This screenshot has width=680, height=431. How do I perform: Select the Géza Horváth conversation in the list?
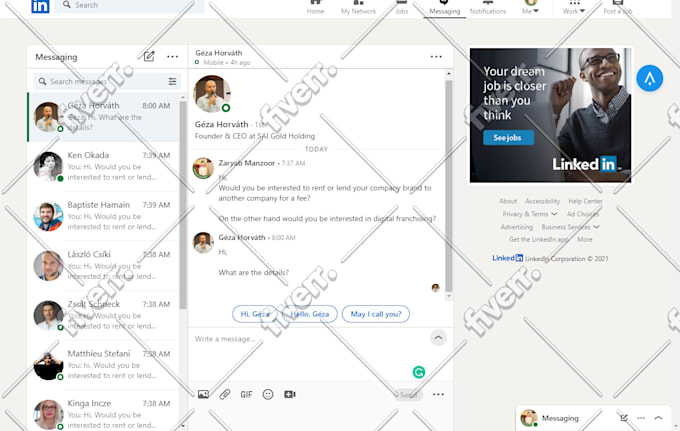click(103, 117)
